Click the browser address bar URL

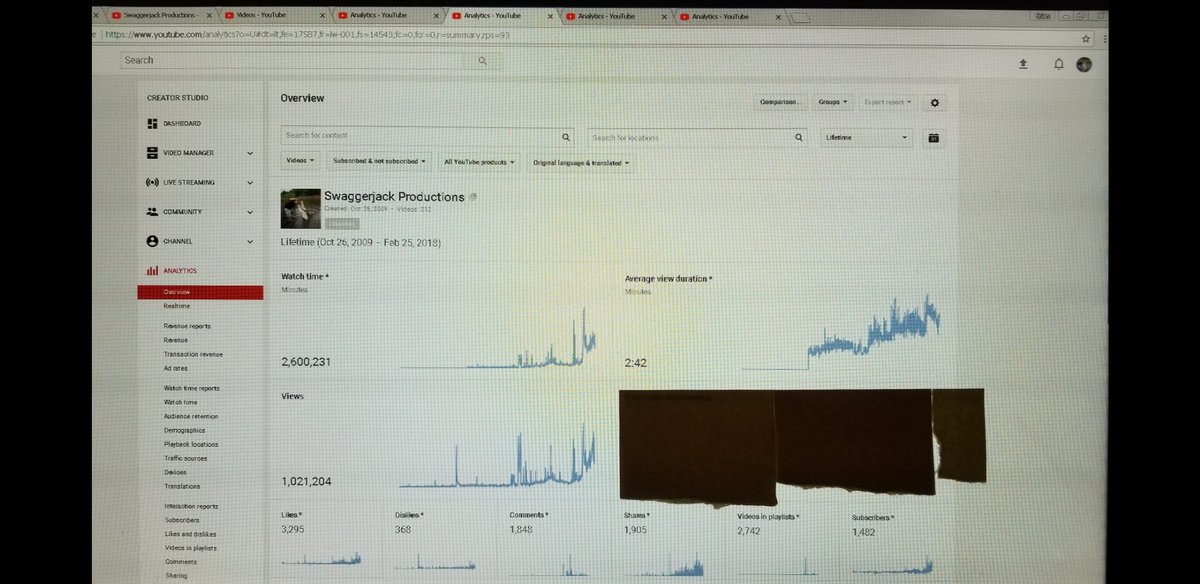pyautogui.click(x=307, y=35)
